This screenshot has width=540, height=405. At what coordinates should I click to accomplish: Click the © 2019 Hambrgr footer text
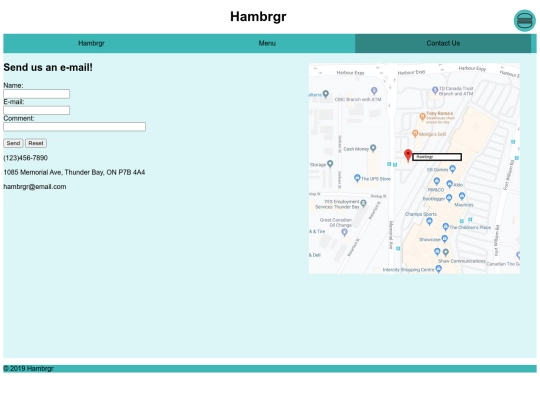coord(28,368)
